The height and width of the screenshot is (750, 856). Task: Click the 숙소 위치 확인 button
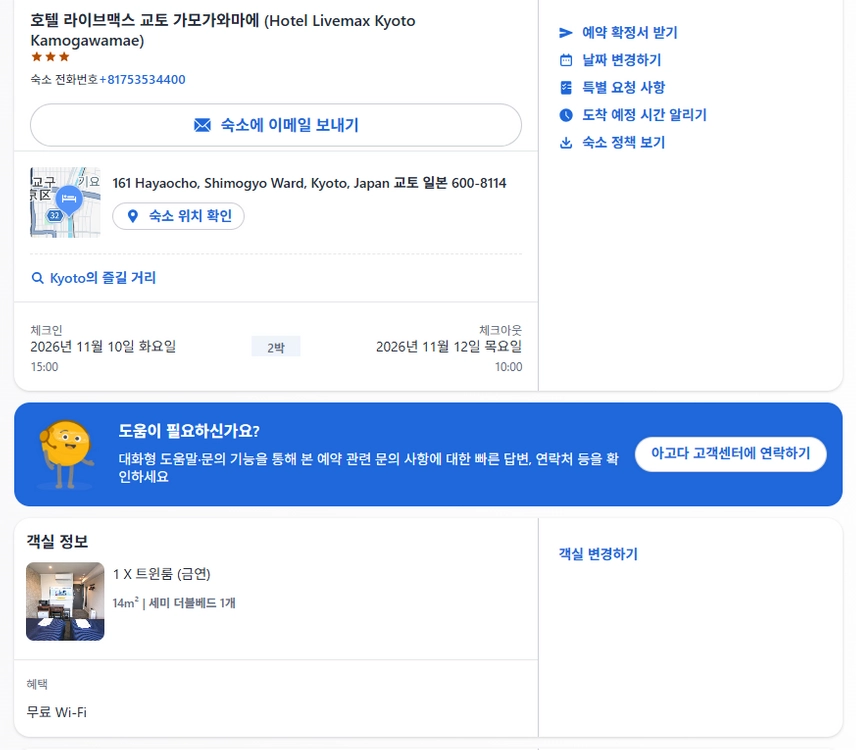[179, 216]
